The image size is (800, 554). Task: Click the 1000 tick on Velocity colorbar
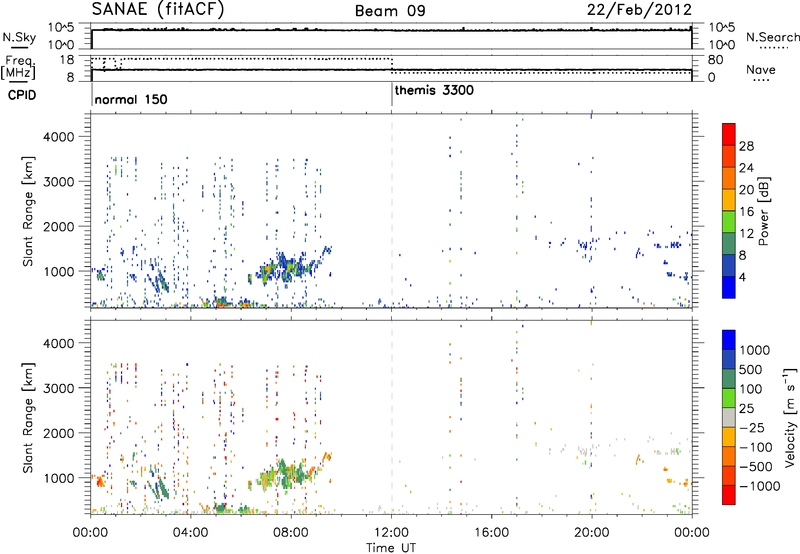755,350
